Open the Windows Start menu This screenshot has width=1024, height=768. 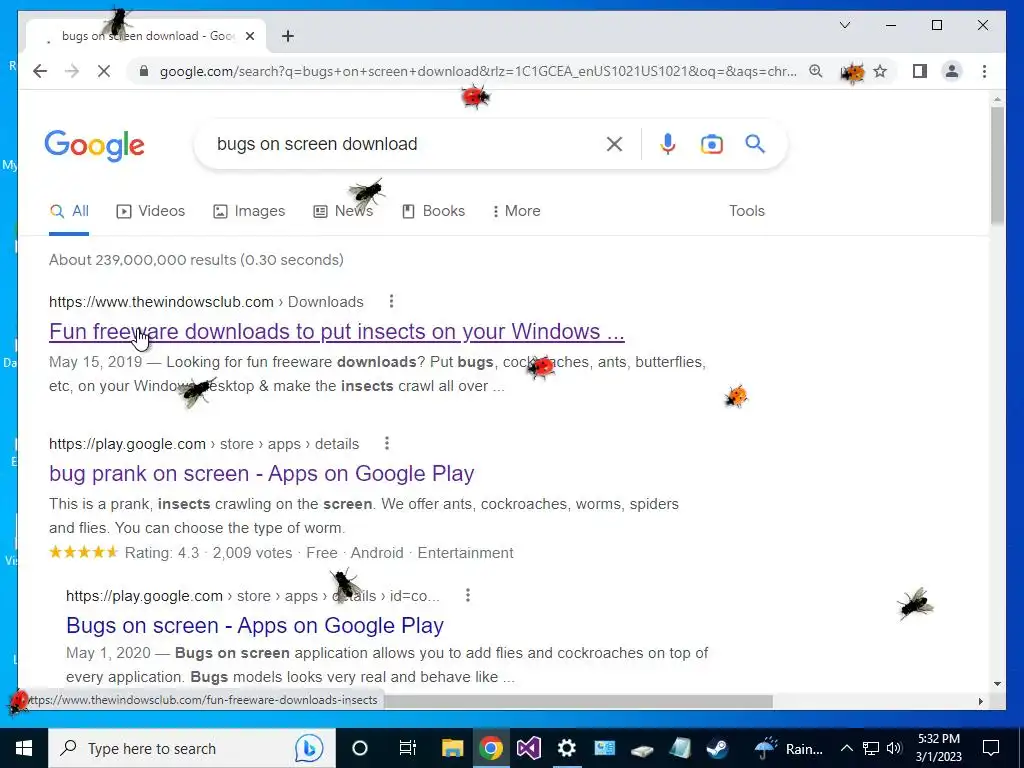click(24, 748)
